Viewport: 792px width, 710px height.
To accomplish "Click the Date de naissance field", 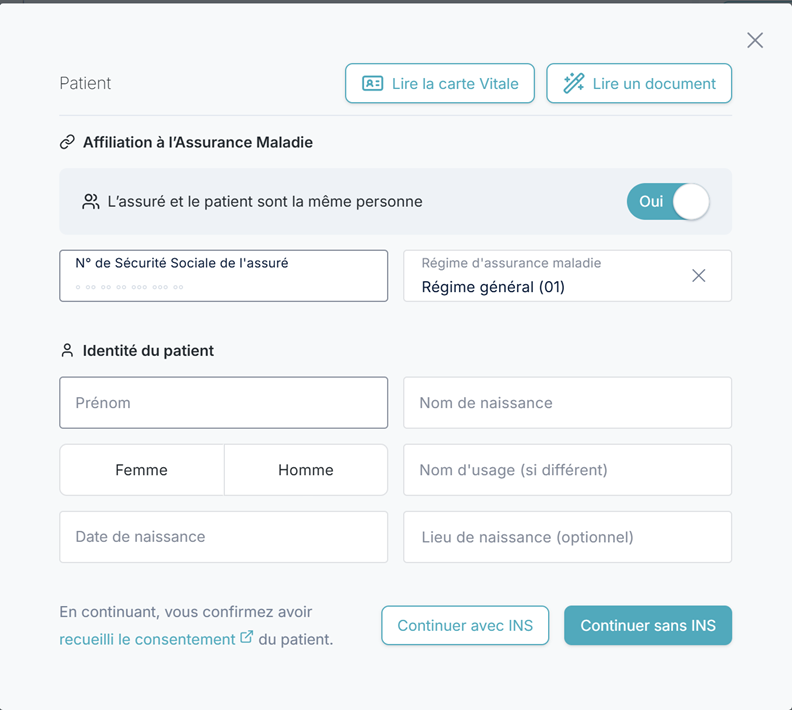I will pos(223,537).
